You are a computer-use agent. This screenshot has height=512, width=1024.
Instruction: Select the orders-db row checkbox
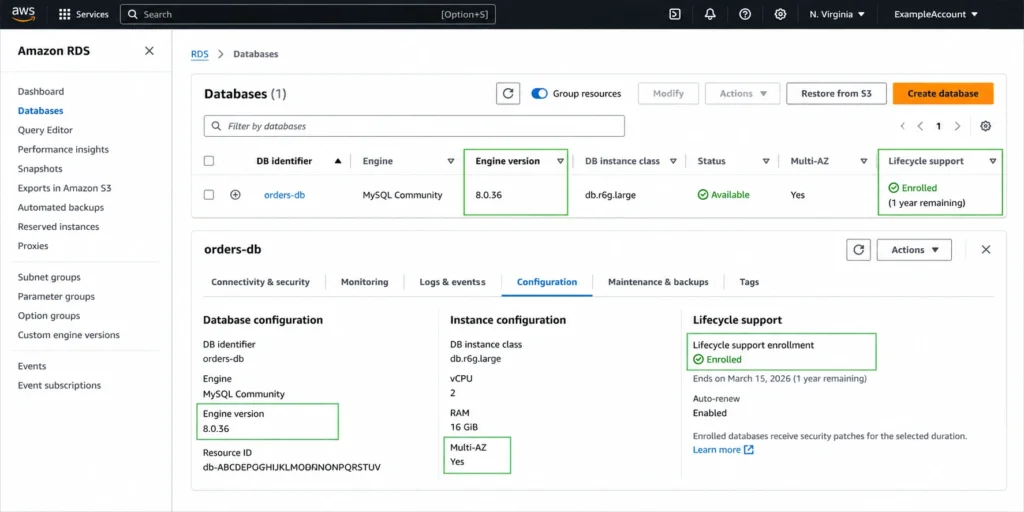pos(209,195)
